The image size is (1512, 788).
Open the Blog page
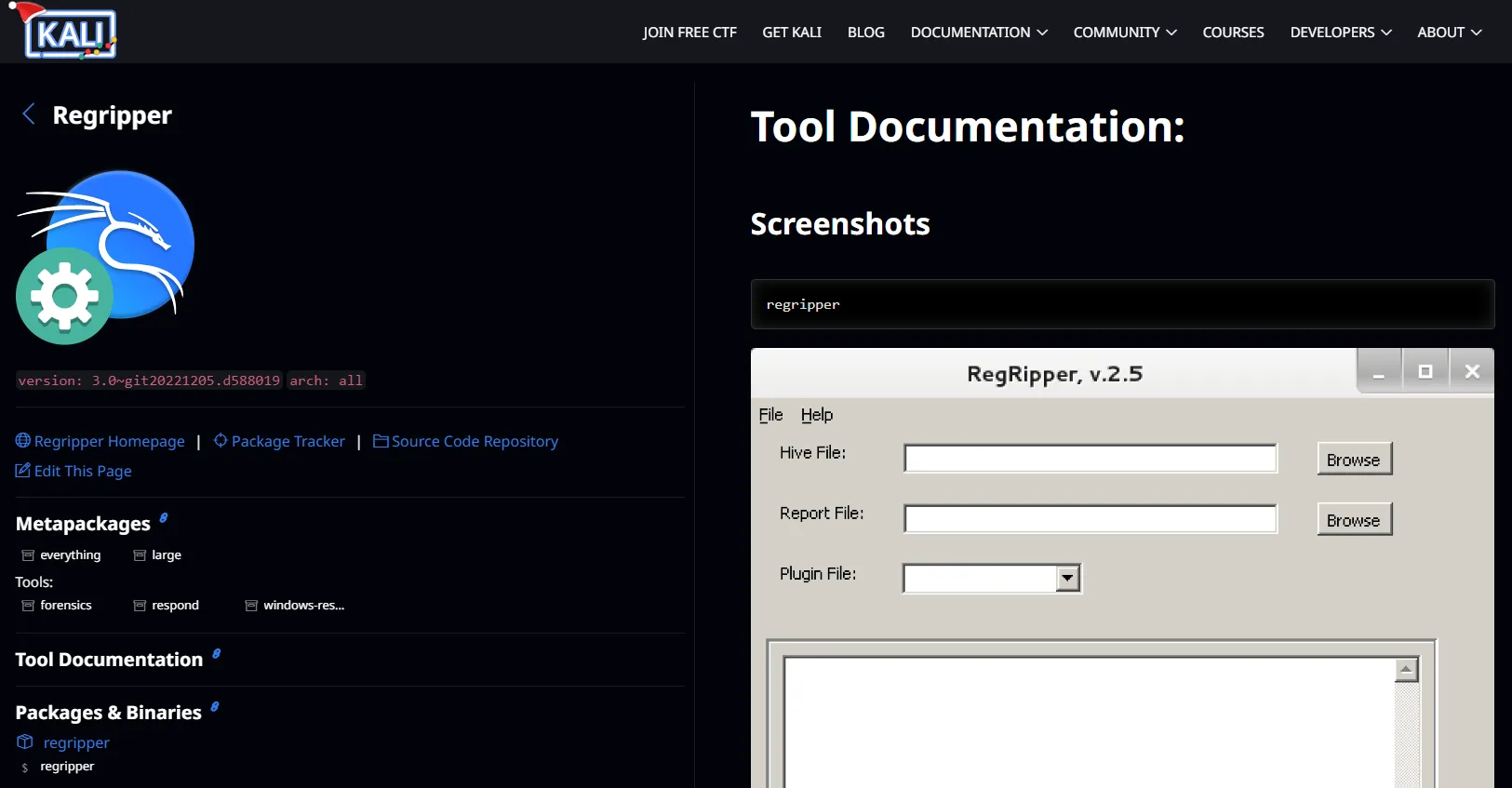coord(865,32)
